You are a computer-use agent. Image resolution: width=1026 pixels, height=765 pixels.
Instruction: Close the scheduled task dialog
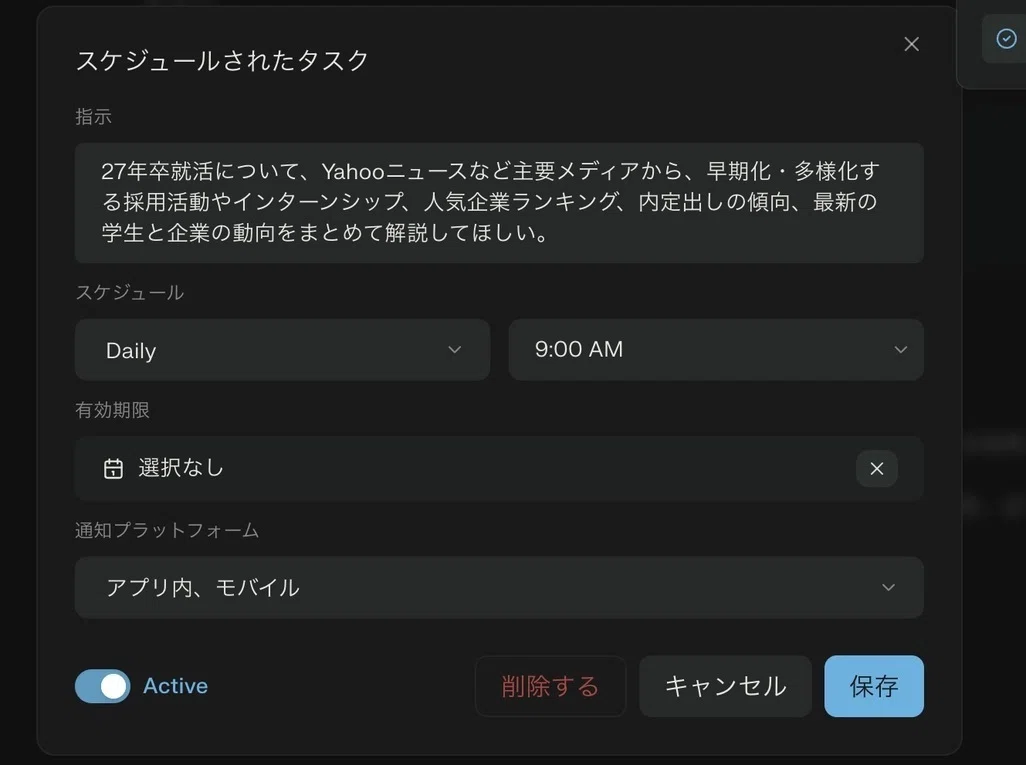(x=911, y=44)
